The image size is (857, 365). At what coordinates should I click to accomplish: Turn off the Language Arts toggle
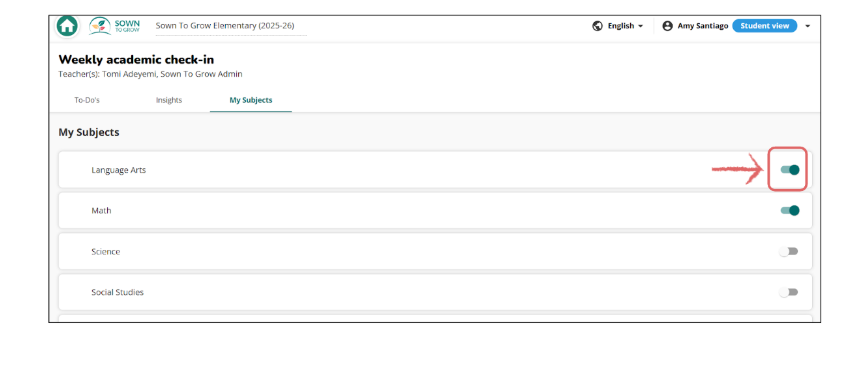point(790,170)
